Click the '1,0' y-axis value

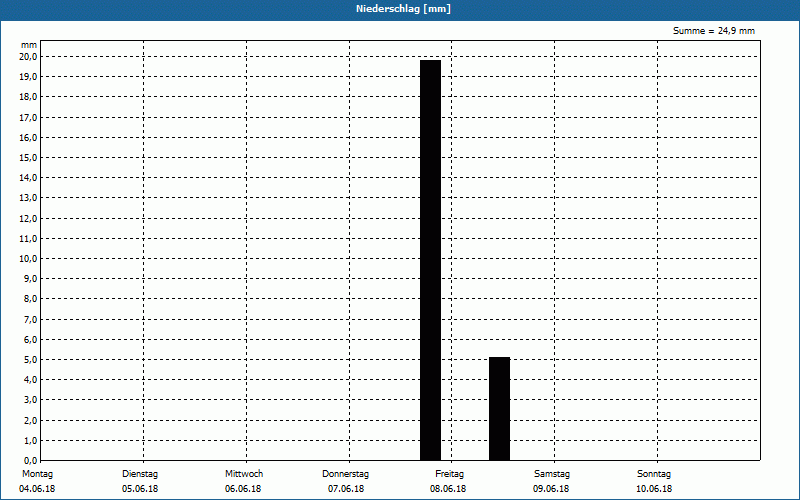click(30, 441)
